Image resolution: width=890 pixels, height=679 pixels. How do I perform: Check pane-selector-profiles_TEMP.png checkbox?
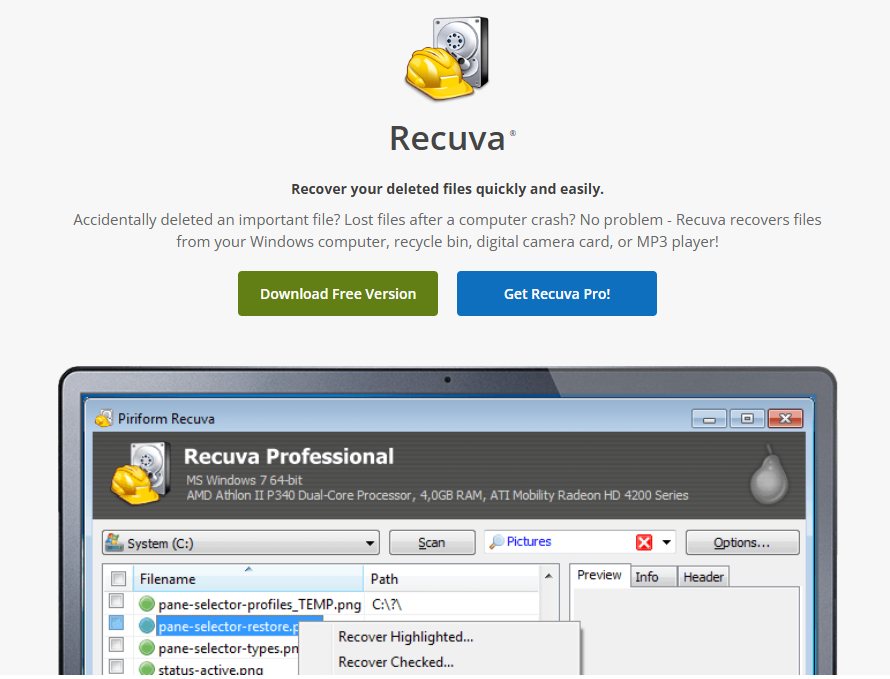(x=116, y=601)
